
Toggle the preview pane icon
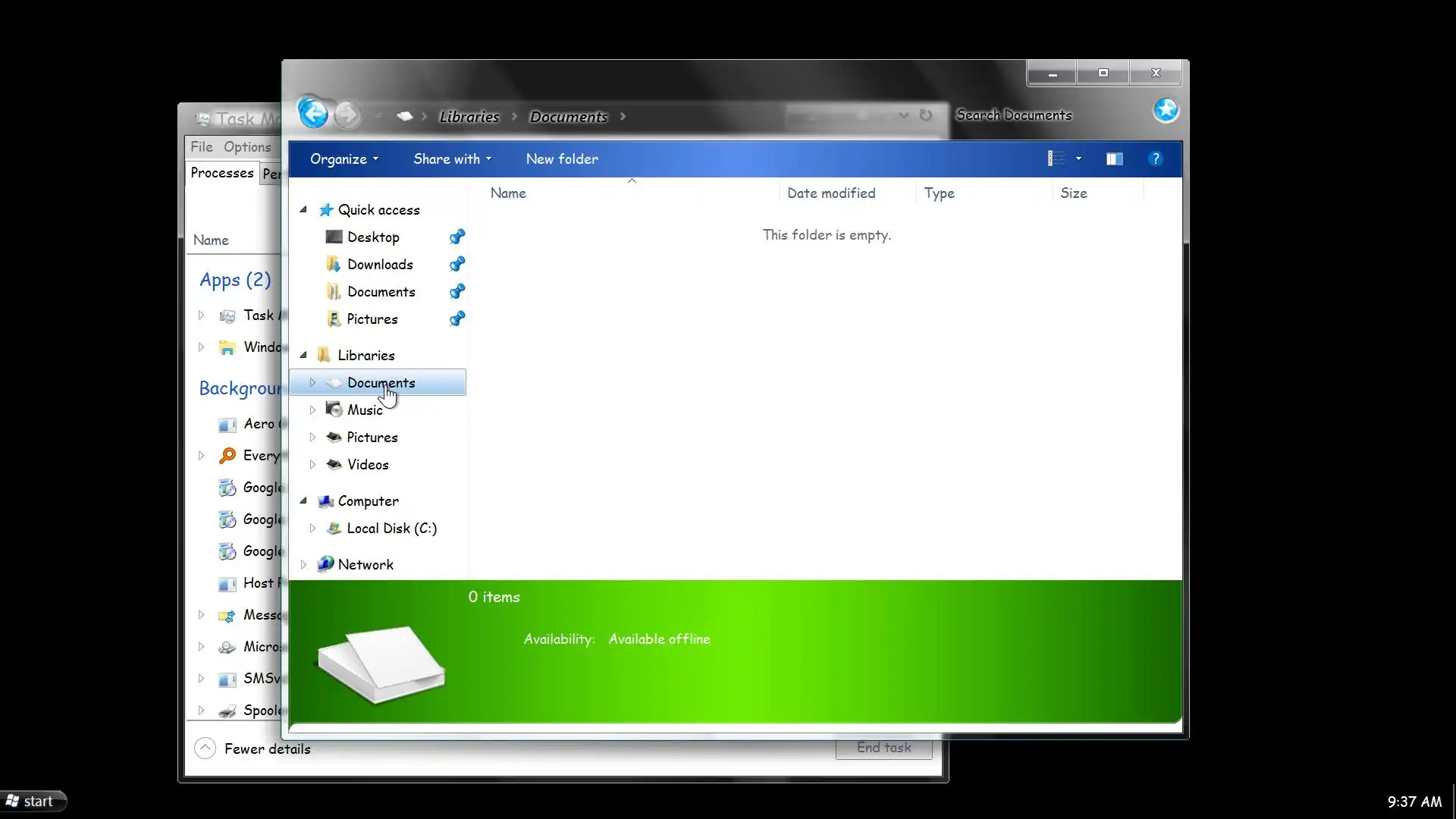pos(1114,159)
